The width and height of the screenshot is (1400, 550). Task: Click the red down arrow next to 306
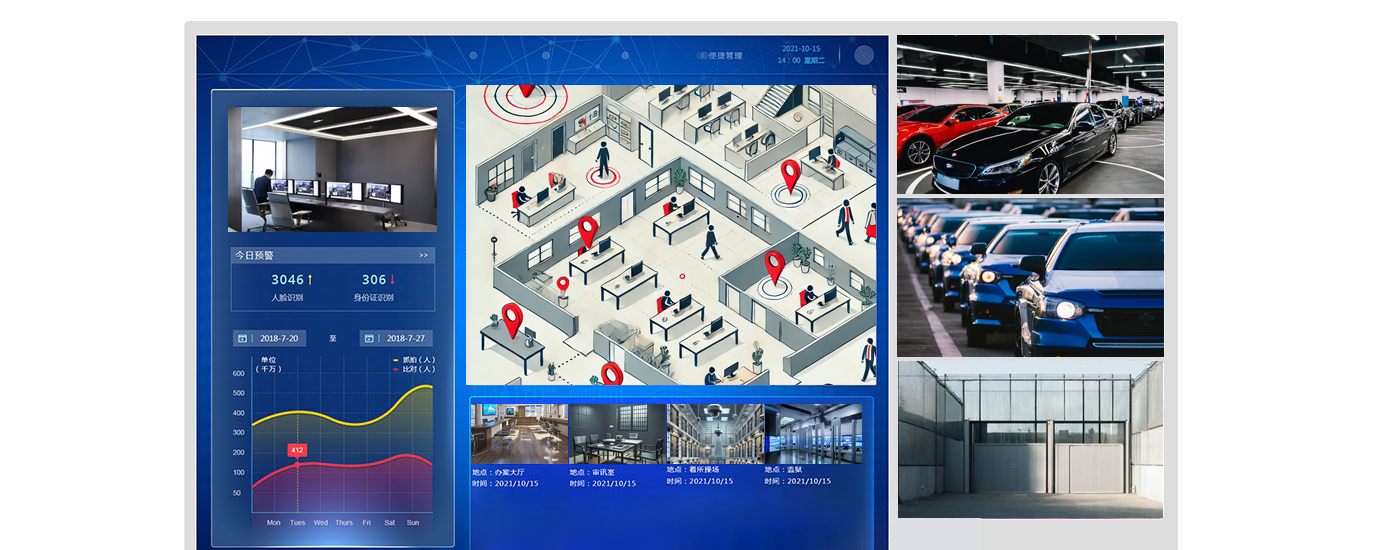point(393,280)
